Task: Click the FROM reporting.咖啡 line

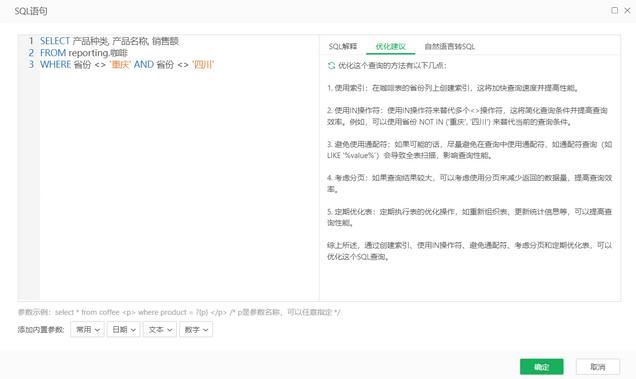Action: pos(84,53)
